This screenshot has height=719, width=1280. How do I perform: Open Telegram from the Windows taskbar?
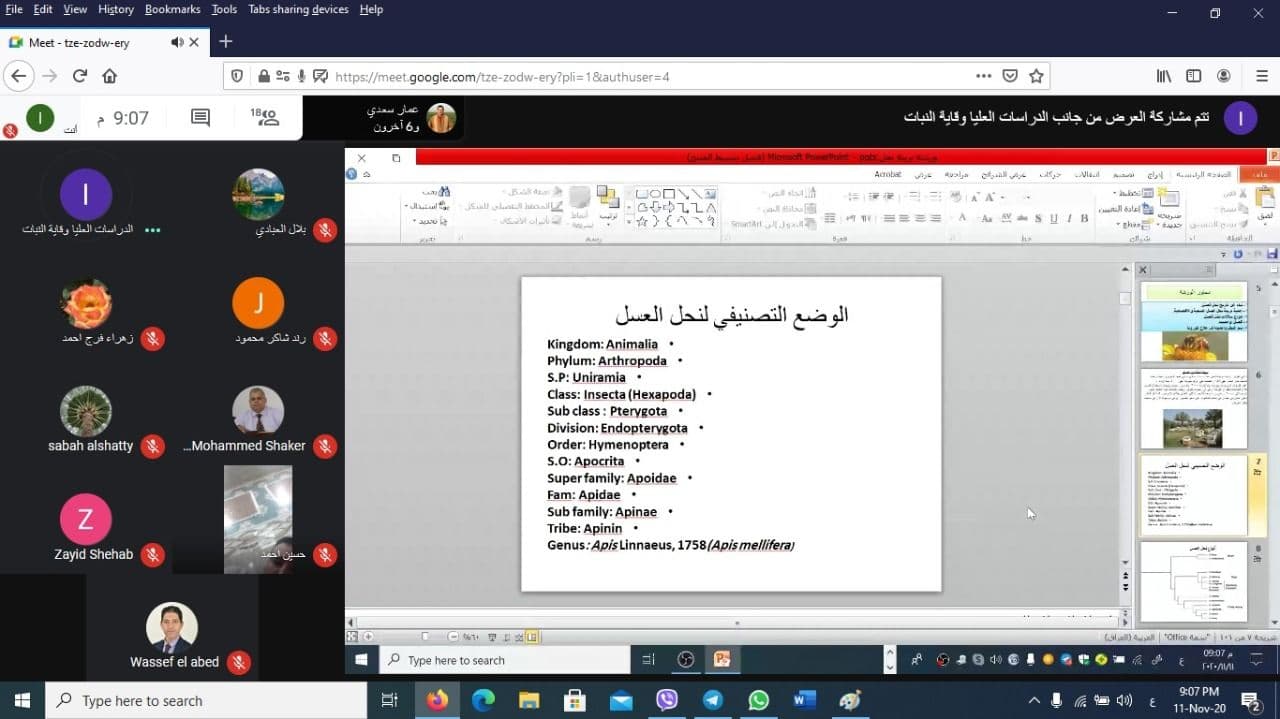[x=713, y=700]
